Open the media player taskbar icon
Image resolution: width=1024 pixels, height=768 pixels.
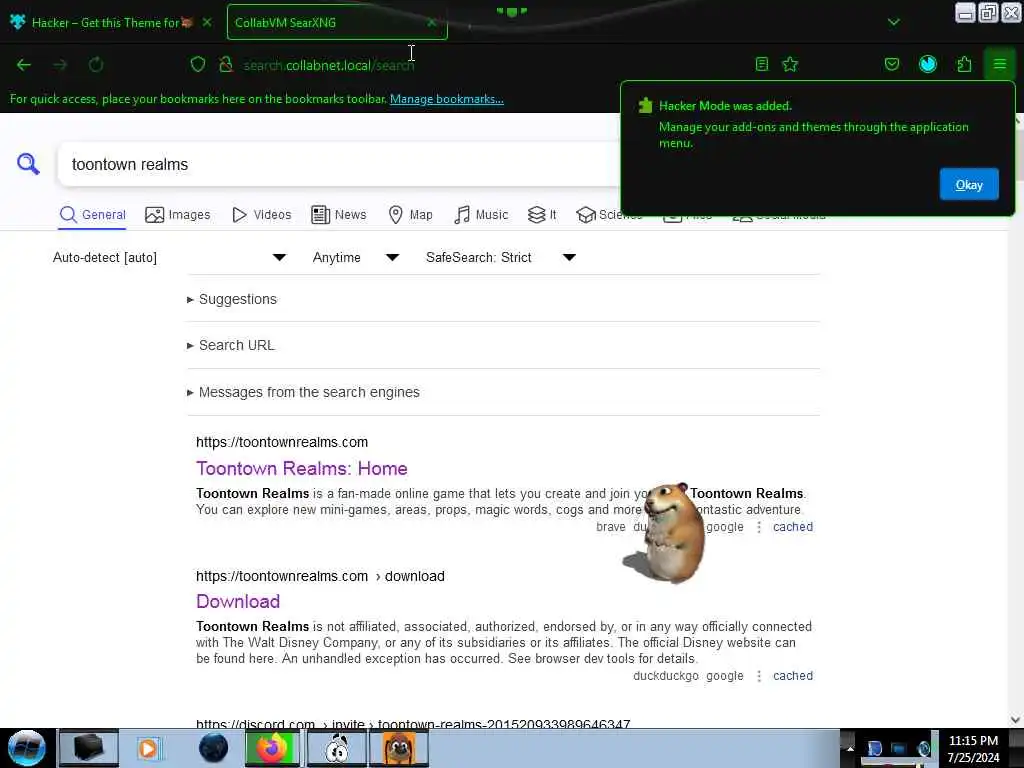(148, 748)
